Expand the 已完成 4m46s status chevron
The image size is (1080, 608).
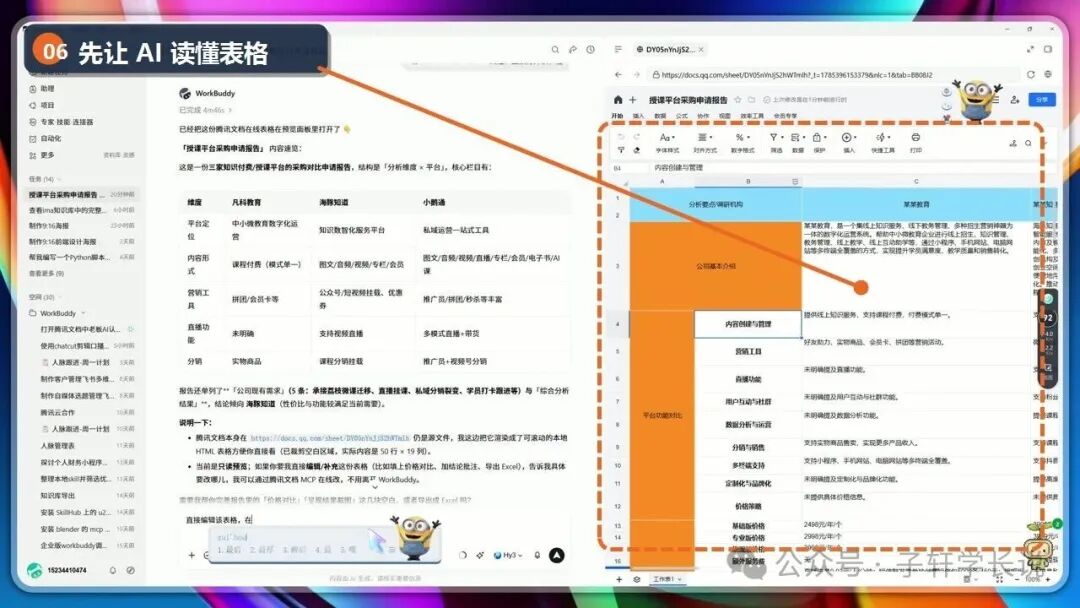point(231,110)
